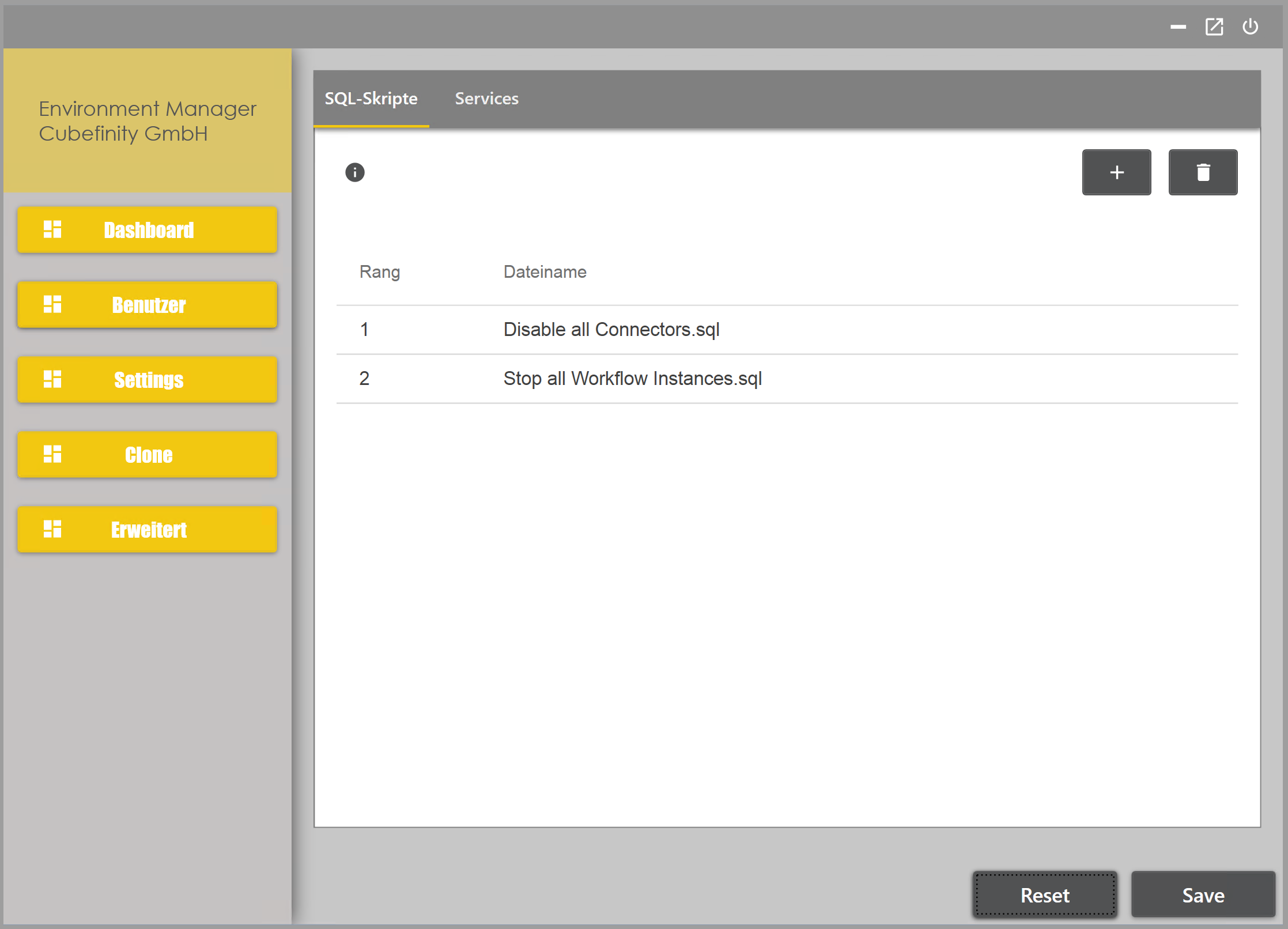
Task: Delete a script with the trash button
Action: 1202,172
